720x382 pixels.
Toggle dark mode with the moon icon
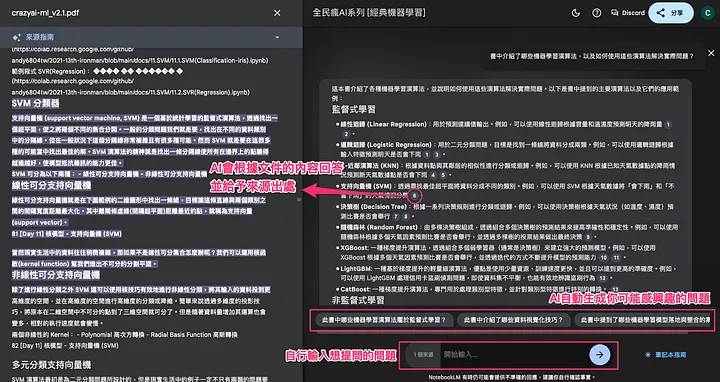point(575,13)
